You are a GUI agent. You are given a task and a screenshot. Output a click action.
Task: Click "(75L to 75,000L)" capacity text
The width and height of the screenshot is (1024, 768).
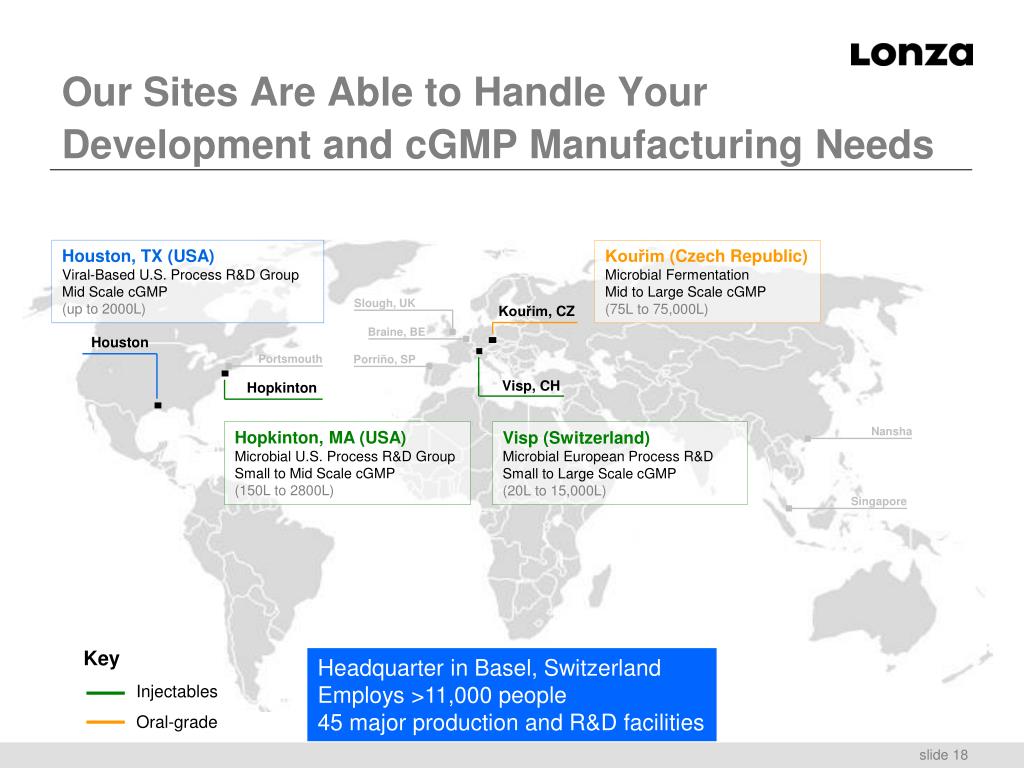tap(656, 309)
